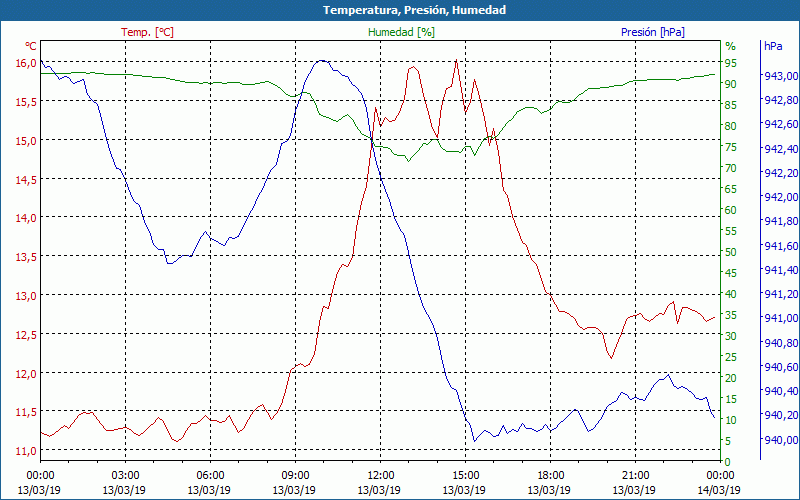Select the 'Presión [hPa]' legend label
The width and height of the screenshot is (800, 500).
pyautogui.click(x=653, y=32)
